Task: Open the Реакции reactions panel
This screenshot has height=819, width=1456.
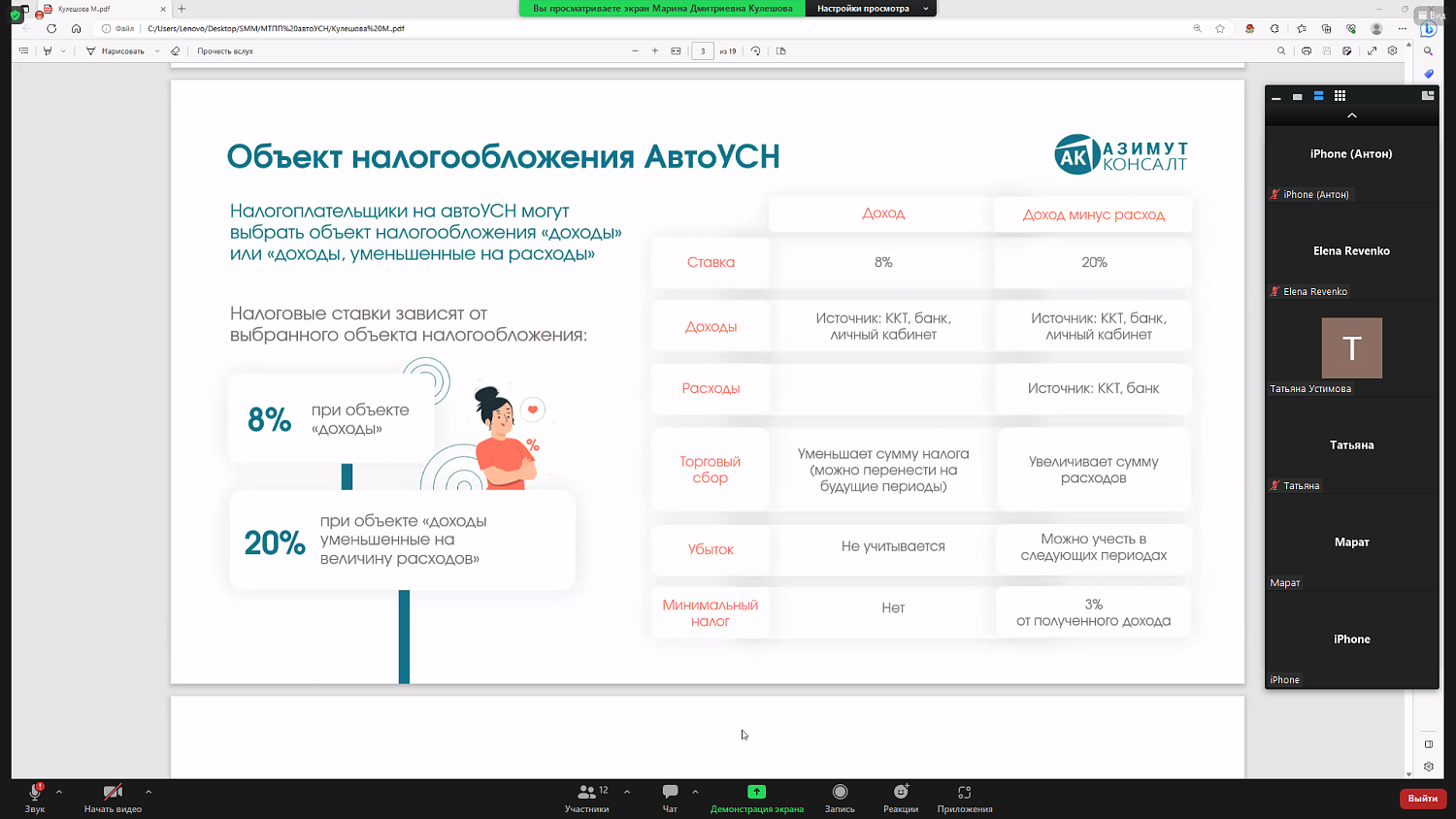Action: [900, 798]
